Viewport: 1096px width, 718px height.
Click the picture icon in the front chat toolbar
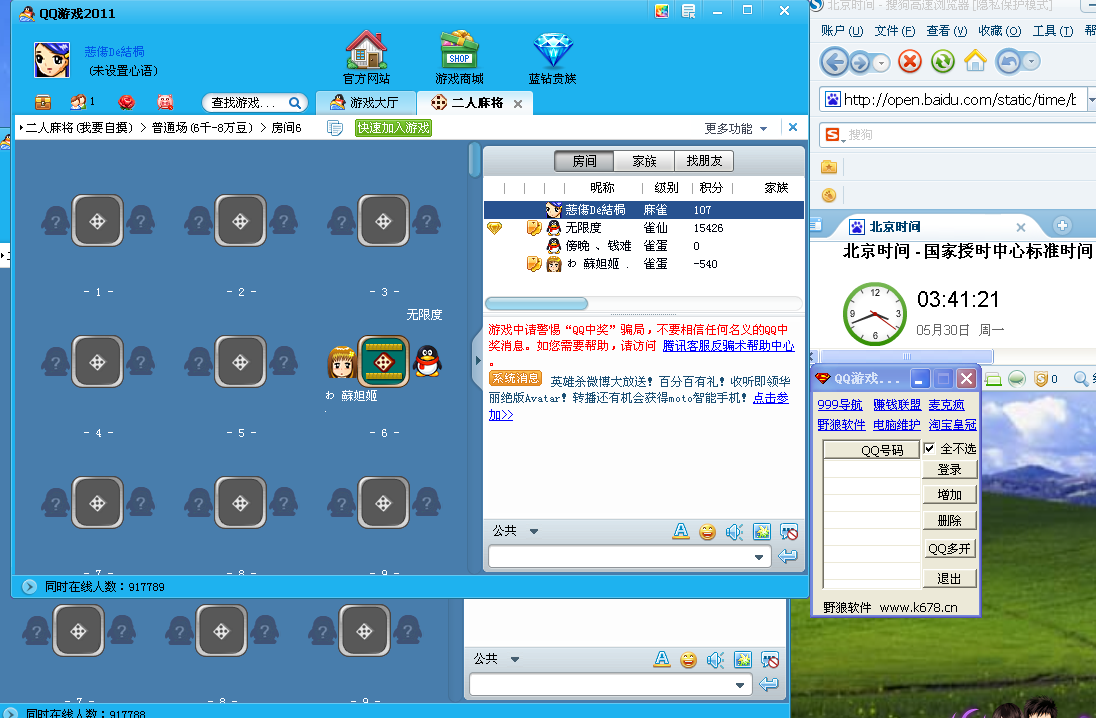pos(762,532)
